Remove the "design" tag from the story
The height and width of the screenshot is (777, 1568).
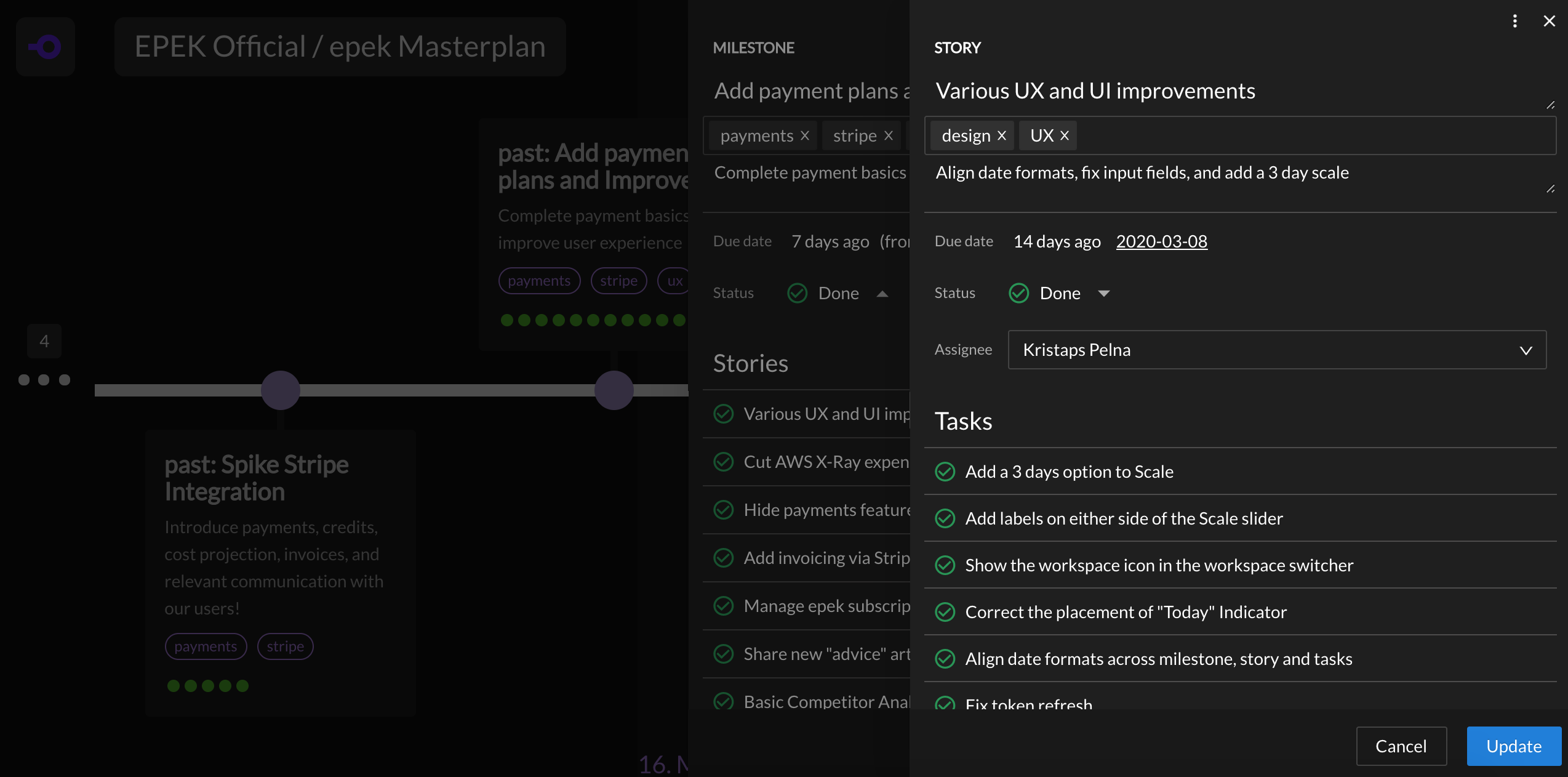pyautogui.click(x=1002, y=135)
